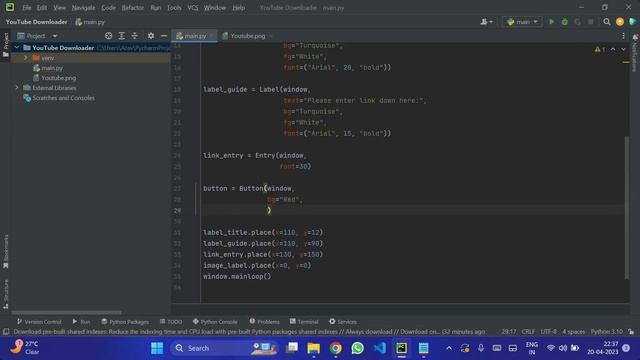Switch to Youtube.png editor tab
This screenshot has width=640, height=360.
click(247, 36)
